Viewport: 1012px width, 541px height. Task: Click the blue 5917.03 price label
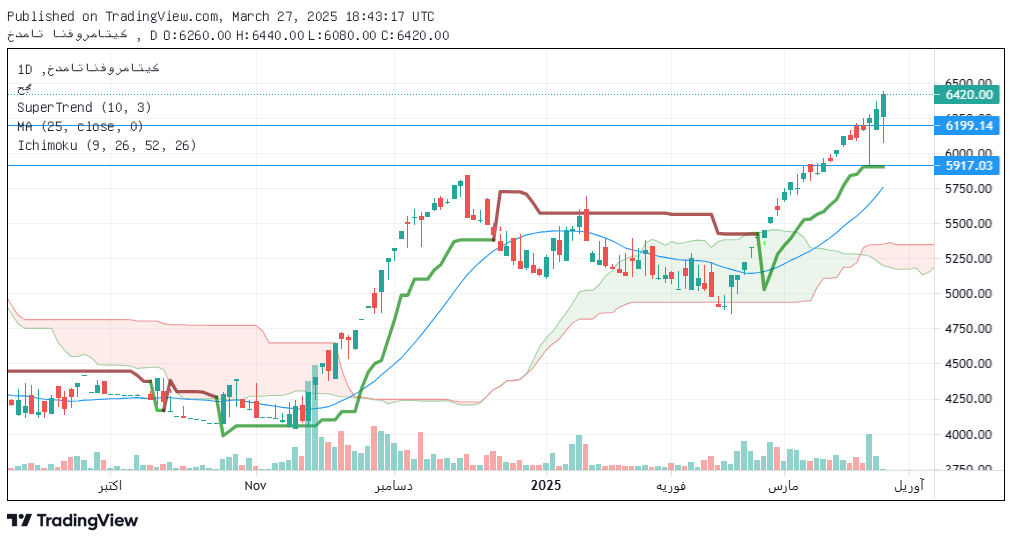968,165
